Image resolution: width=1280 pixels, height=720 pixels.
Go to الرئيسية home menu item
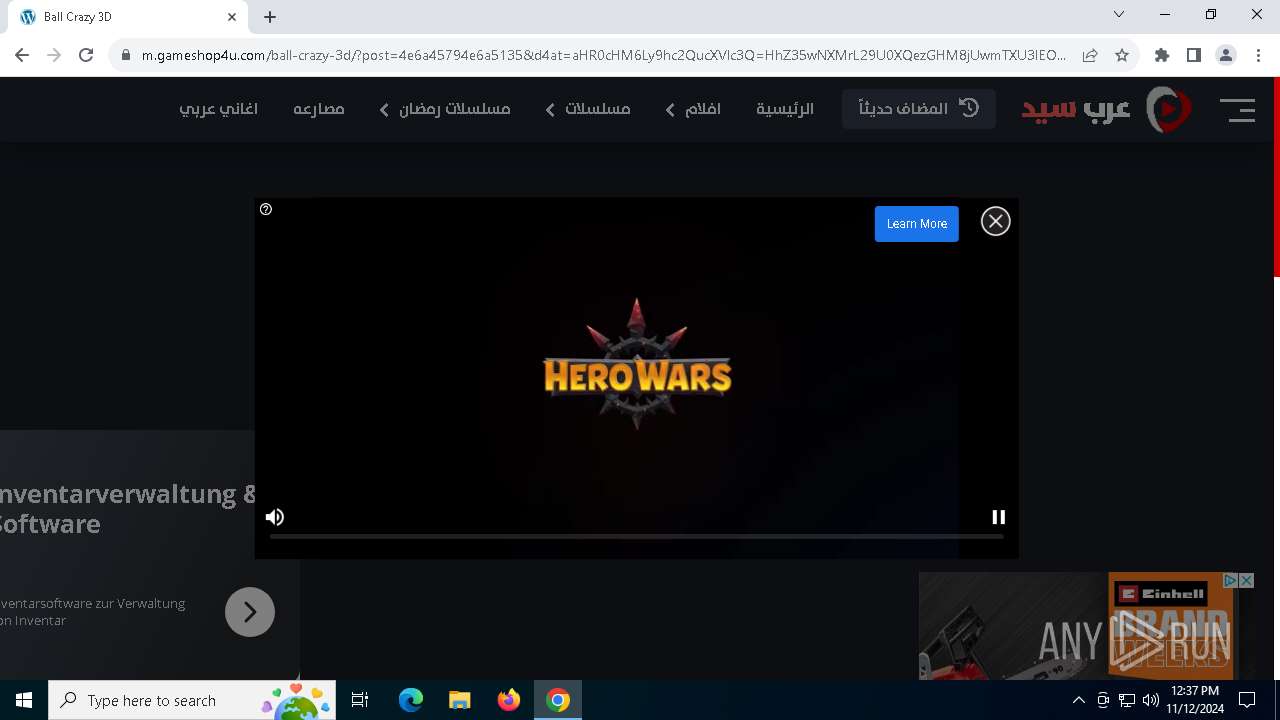tap(785, 109)
